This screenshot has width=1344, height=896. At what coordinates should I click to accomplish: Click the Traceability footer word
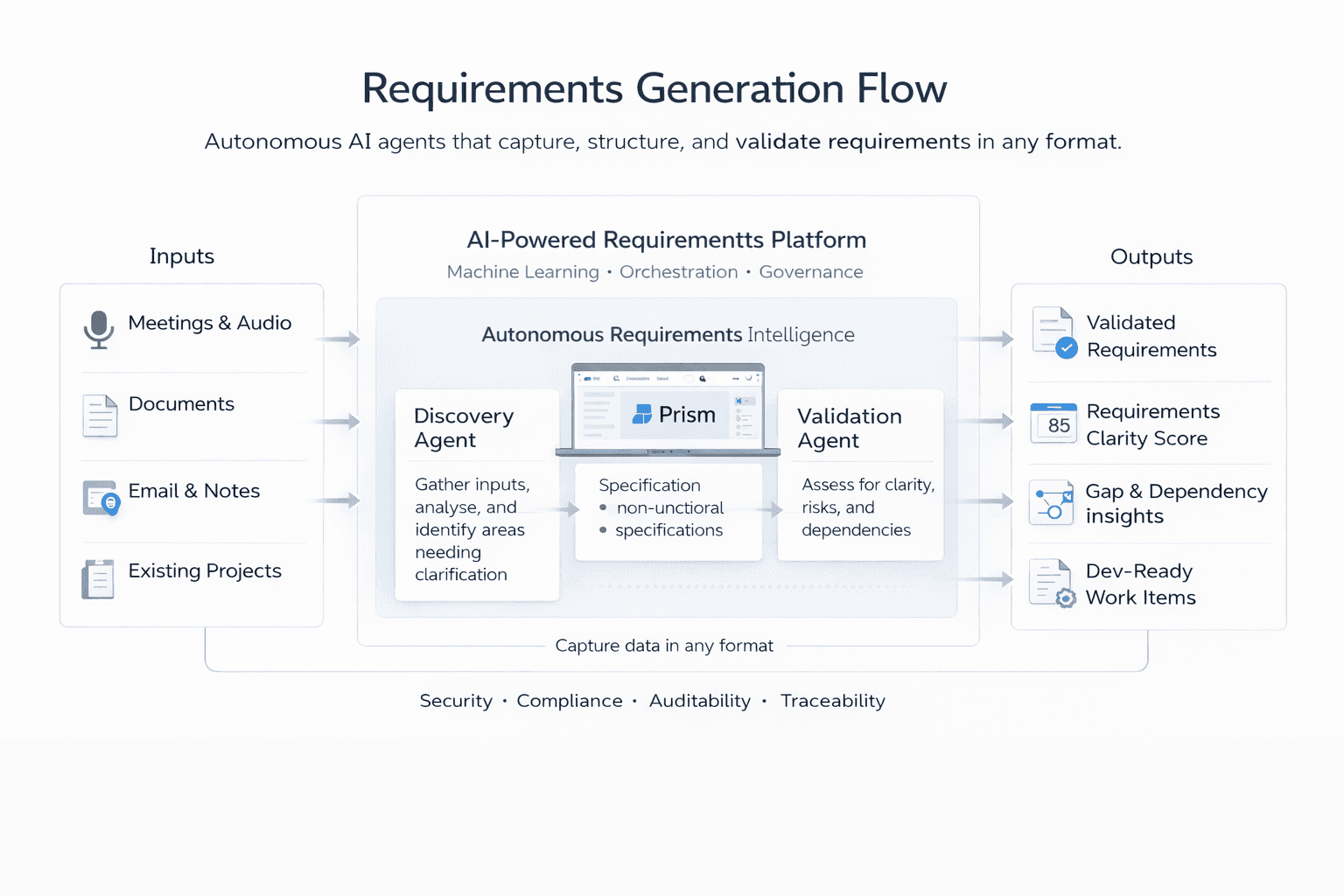pos(833,701)
